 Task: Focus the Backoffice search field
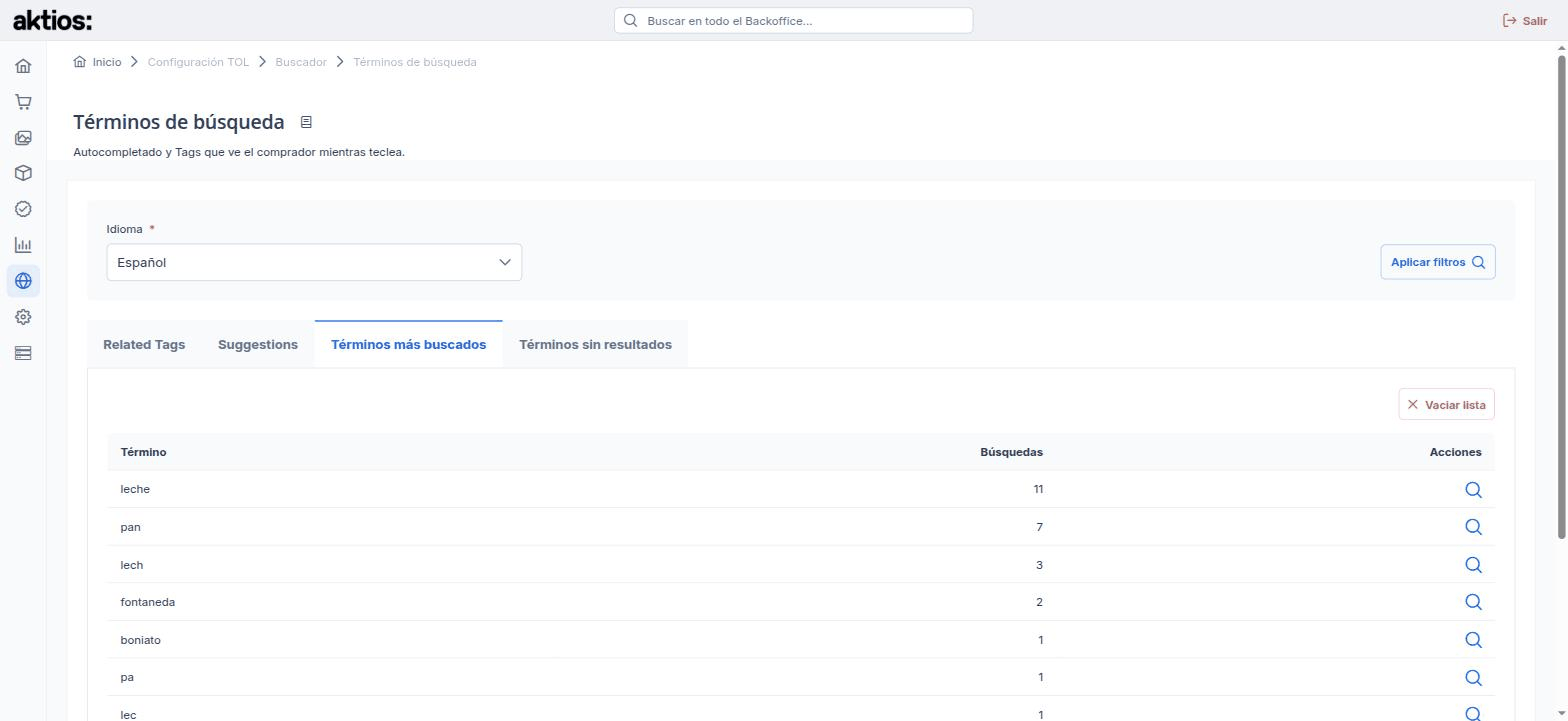coord(793,20)
